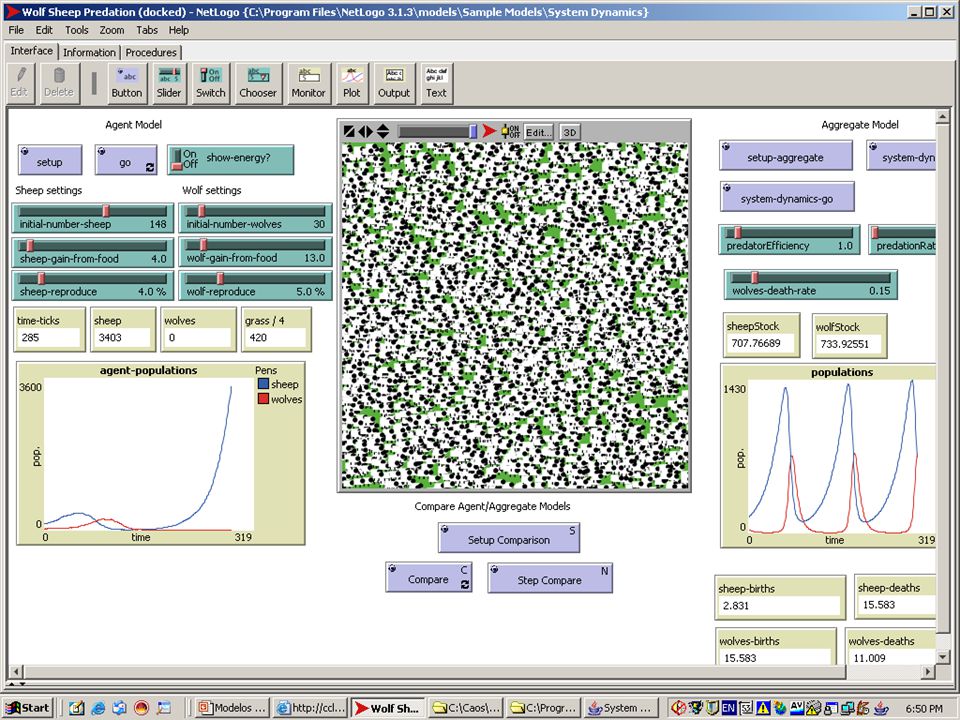Click the Edit pencil toolbar icon
The width and height of the screenshot is (960, 720).
(x=19, y=83)
